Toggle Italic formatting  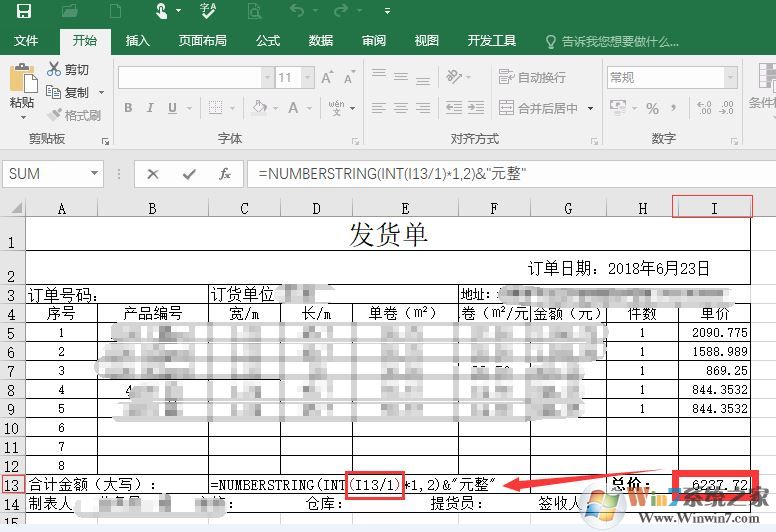150,107
